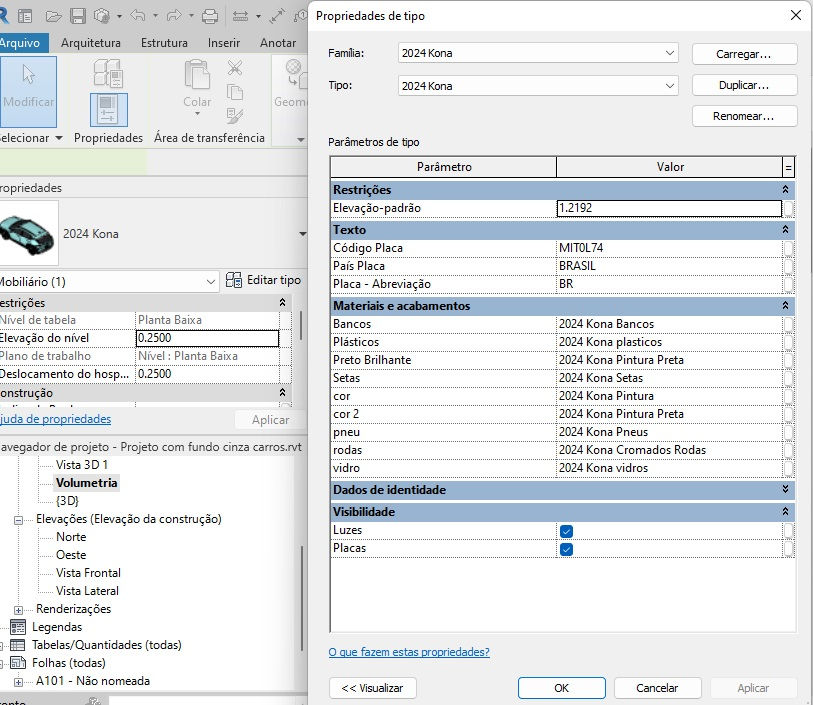Screen dimensions: 813x705
Task: Expand the Dados de identidade group
Action: coord(785,490)
